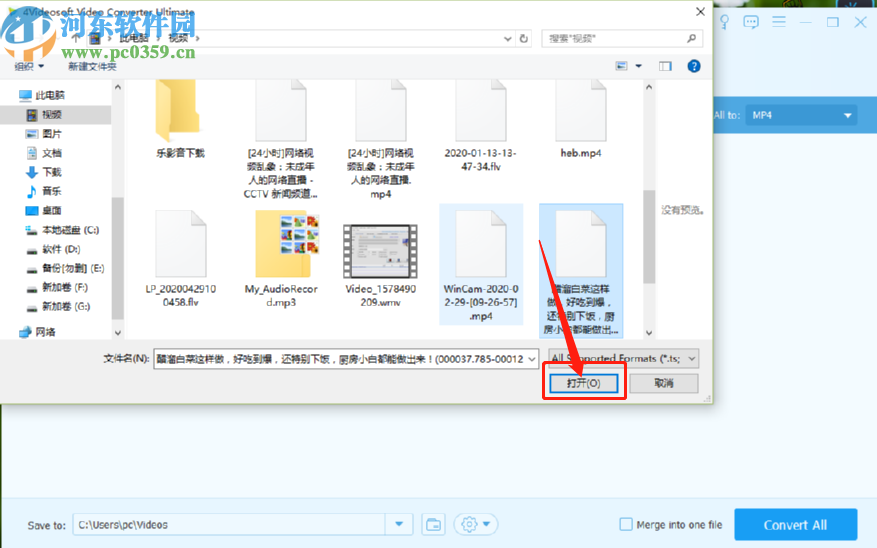Click the key register icon in converter window
Image resolution: width=877 pixels, height=548 pixels.
[x=724, y=22]
